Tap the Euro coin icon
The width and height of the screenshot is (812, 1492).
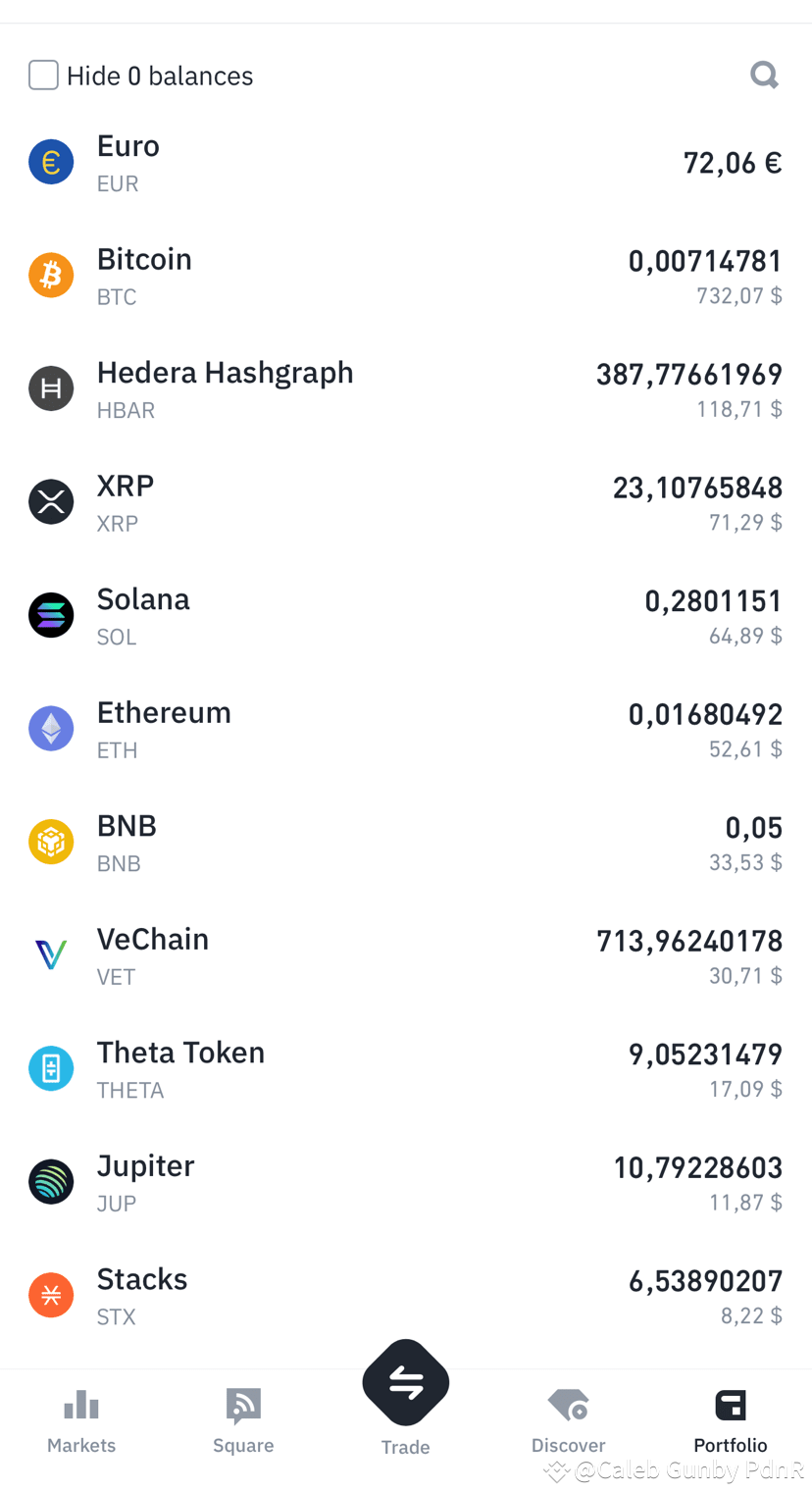coord(51,162)
